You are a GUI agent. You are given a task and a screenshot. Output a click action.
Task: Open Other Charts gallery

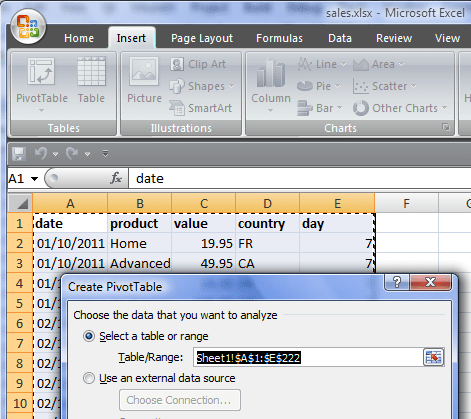coord(400,108)
